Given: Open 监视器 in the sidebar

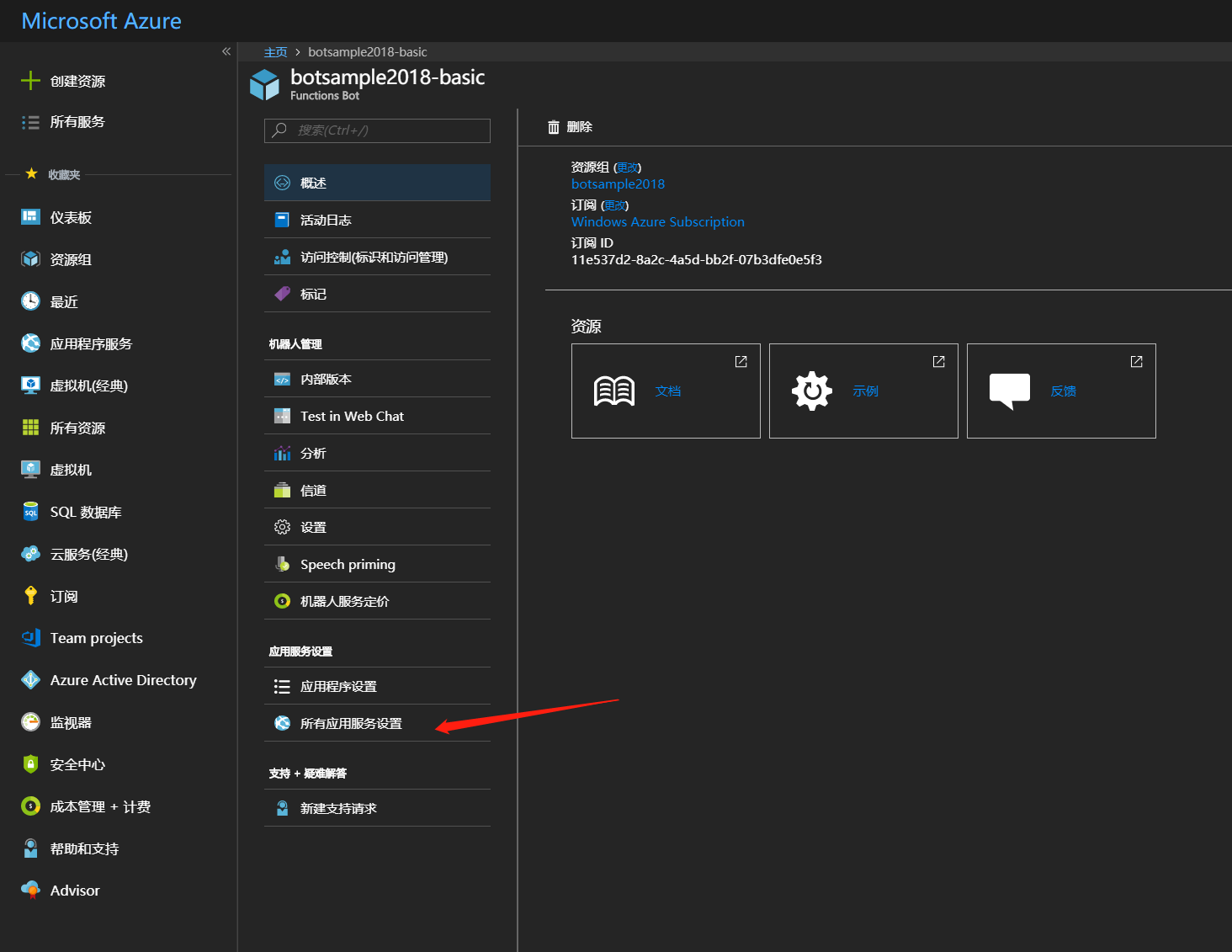Looking at the screenshot, I should pos(72,722).
